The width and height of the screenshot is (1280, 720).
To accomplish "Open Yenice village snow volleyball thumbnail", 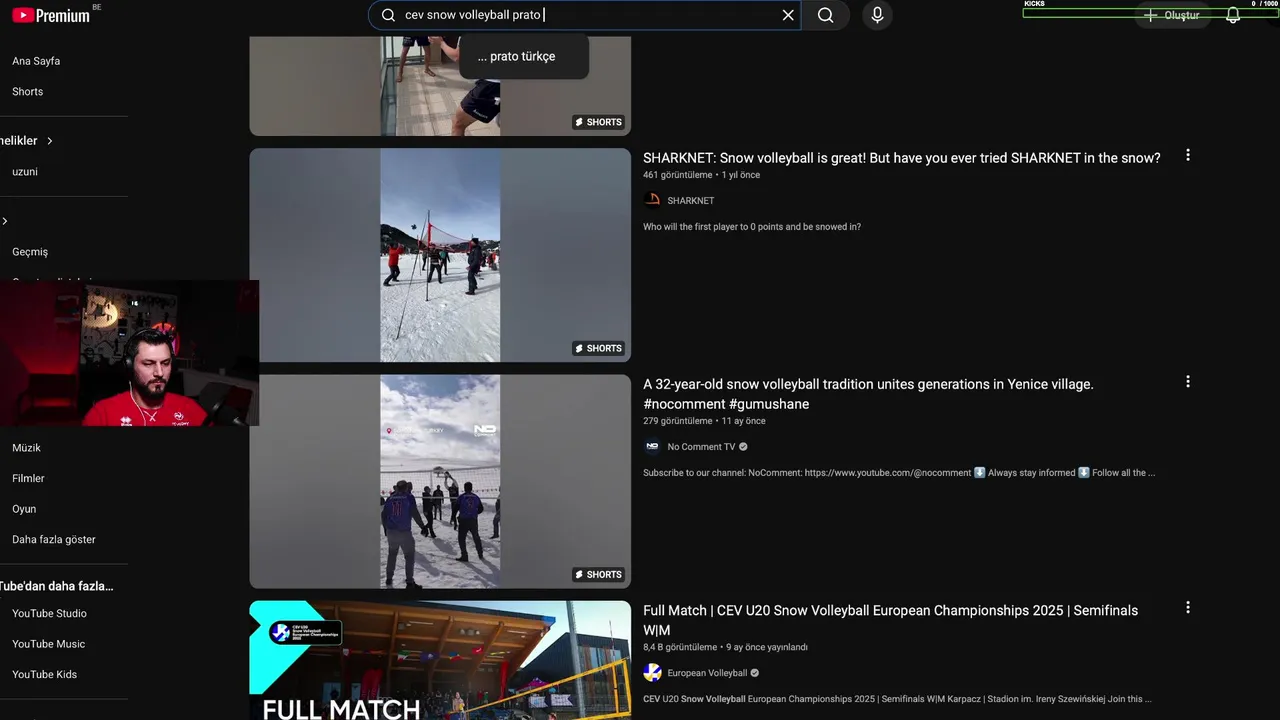I will 440,481.
